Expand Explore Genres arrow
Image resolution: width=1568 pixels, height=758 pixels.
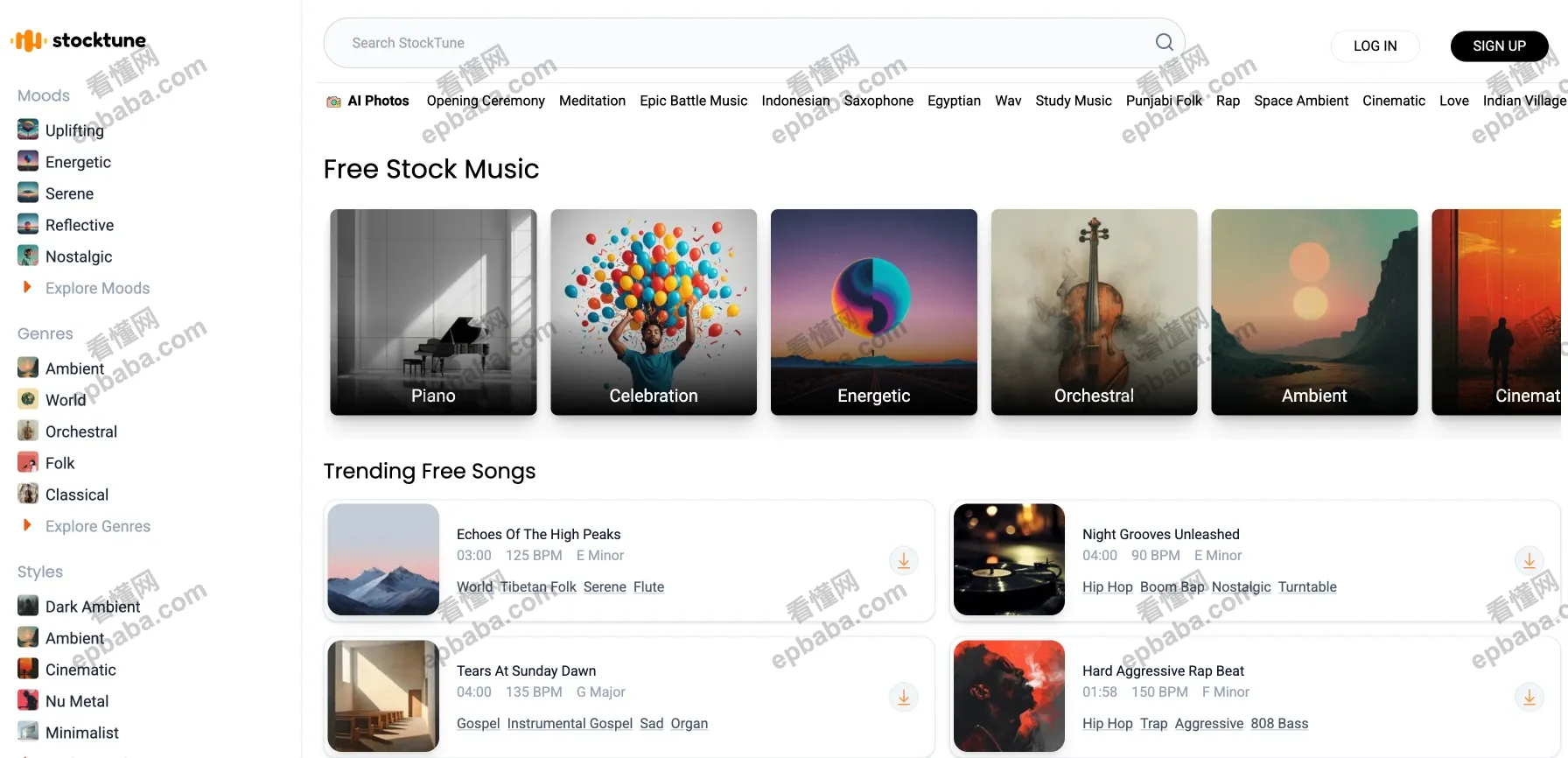click(27, 525)
